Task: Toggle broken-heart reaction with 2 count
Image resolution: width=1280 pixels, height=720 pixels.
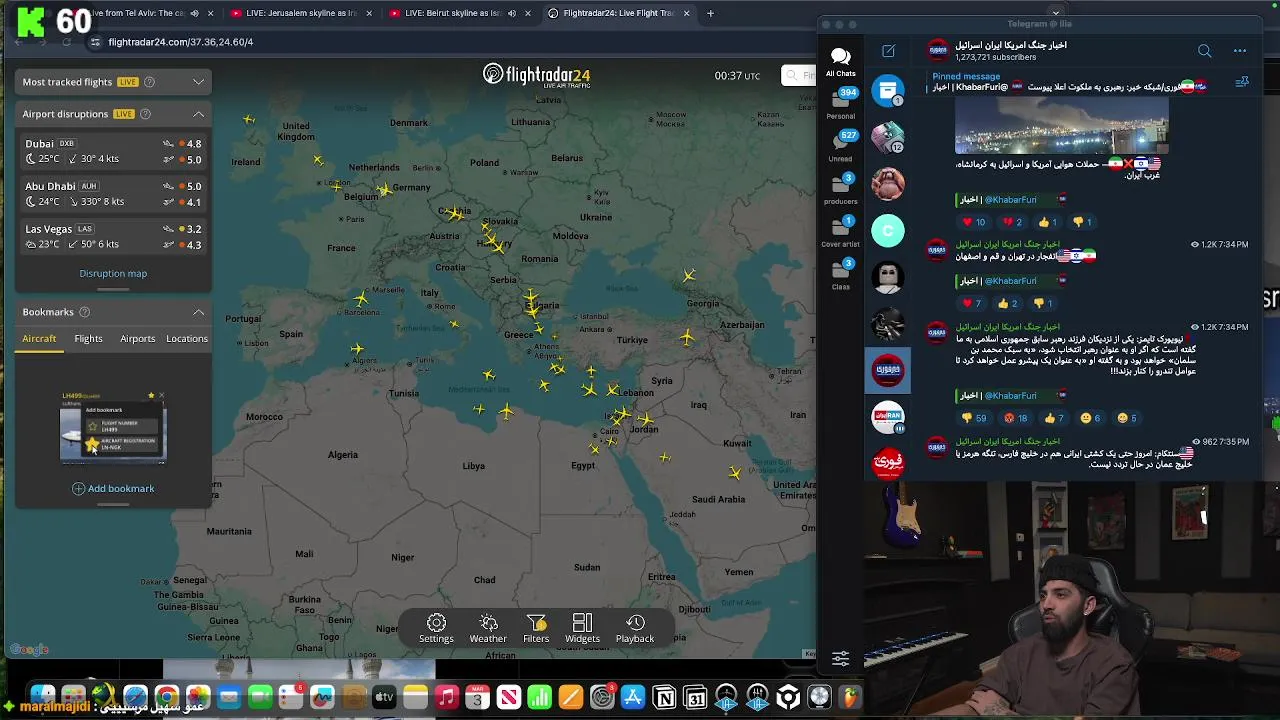Action: coord(1013,222)
